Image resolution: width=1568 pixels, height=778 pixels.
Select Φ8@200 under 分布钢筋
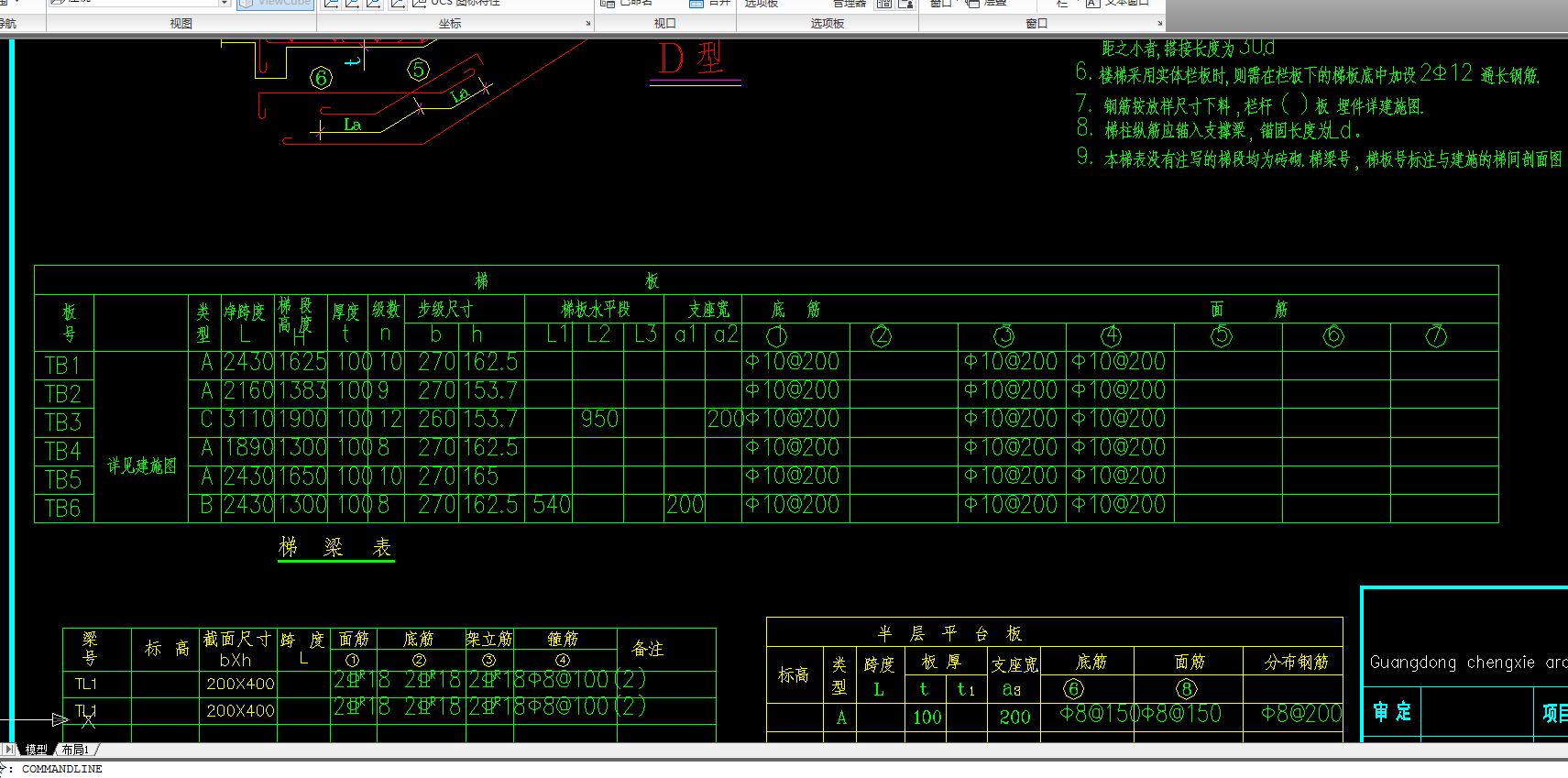1301,714
